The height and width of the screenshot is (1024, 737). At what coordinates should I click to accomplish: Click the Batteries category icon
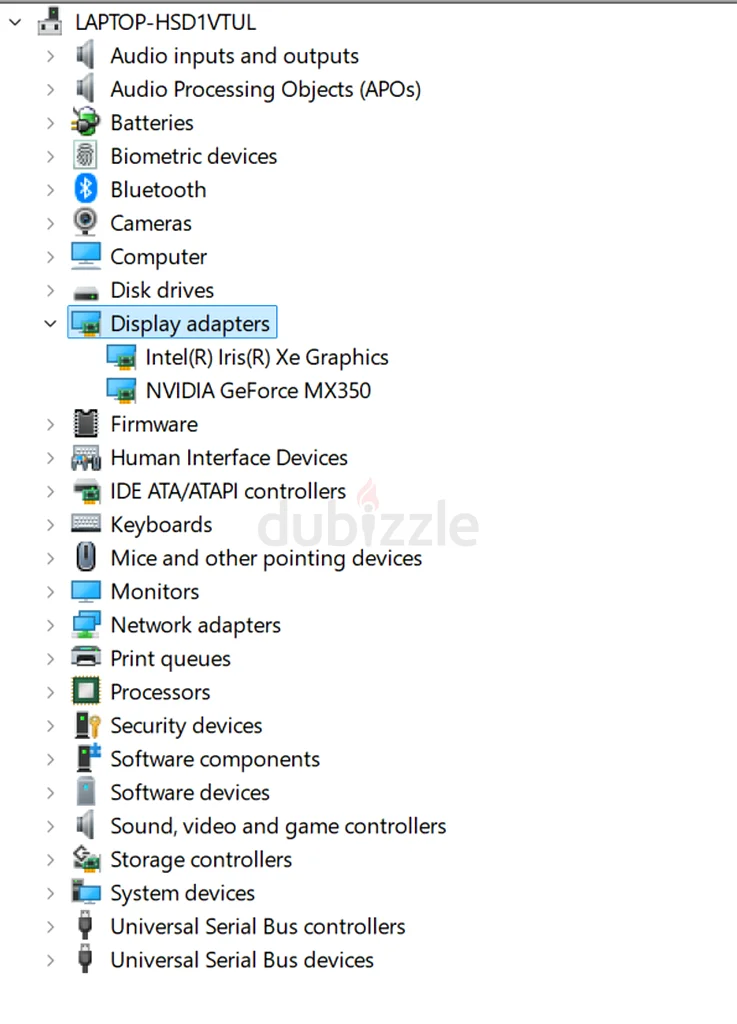click(x=86, y=122)
